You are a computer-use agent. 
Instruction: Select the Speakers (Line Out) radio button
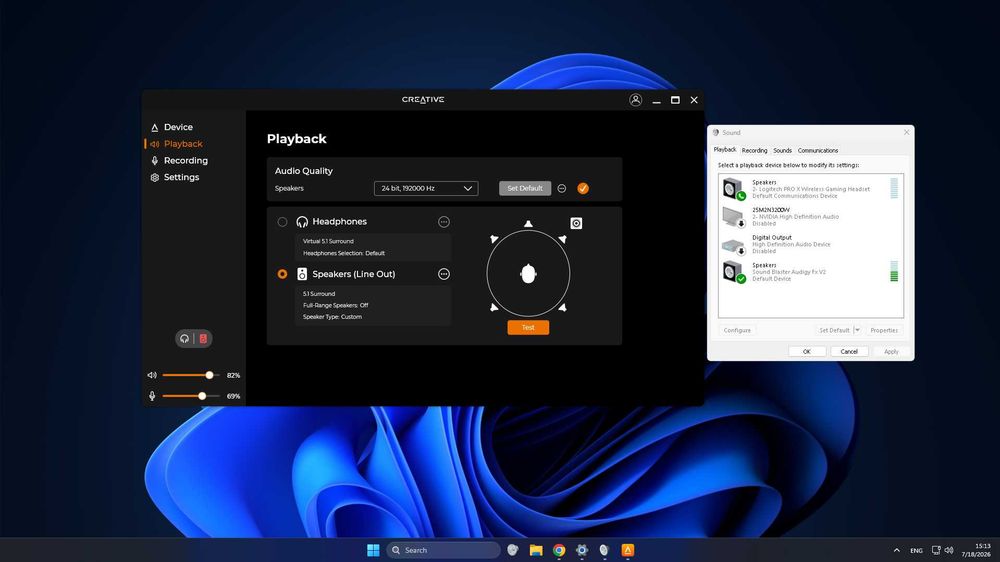tap(282, 274)
